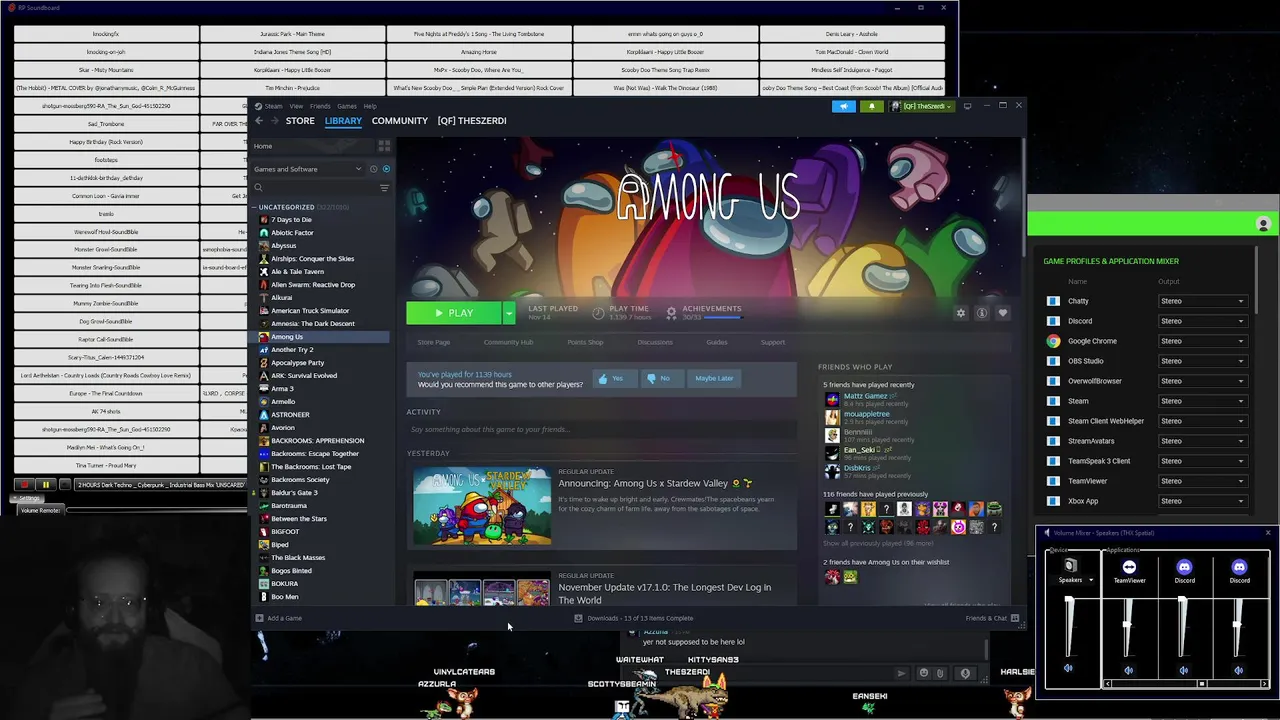The image size is (1280, 720).
Task: Mute TeamViewer in Volume Mixer
Action: click(1128, 670)
